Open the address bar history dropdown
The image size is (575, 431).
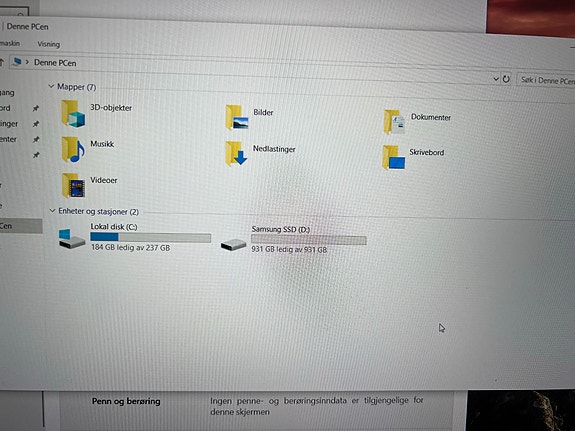click(x=496, y=78)
